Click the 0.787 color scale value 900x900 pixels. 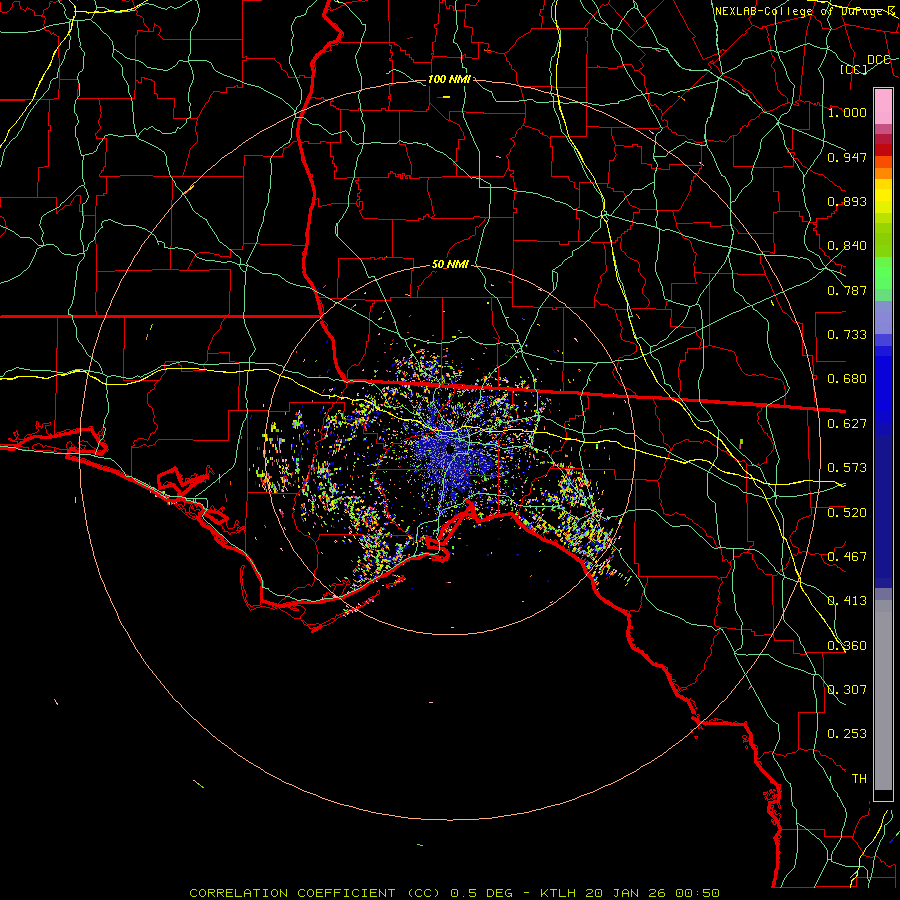tap(847, 290)
